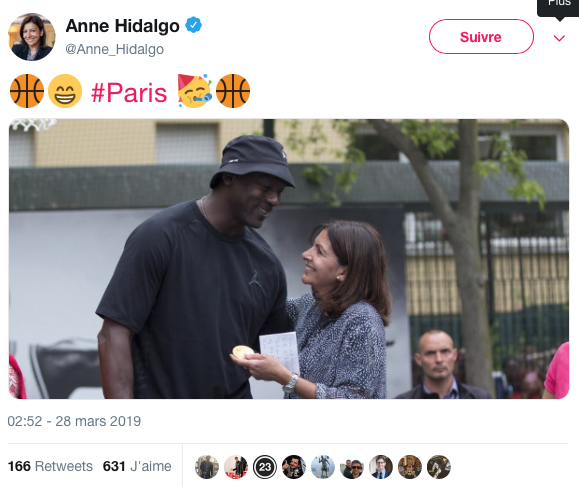Click the first basketball emoji in tweet
This screenshot has height=487, width=579.
coord(27,91)
